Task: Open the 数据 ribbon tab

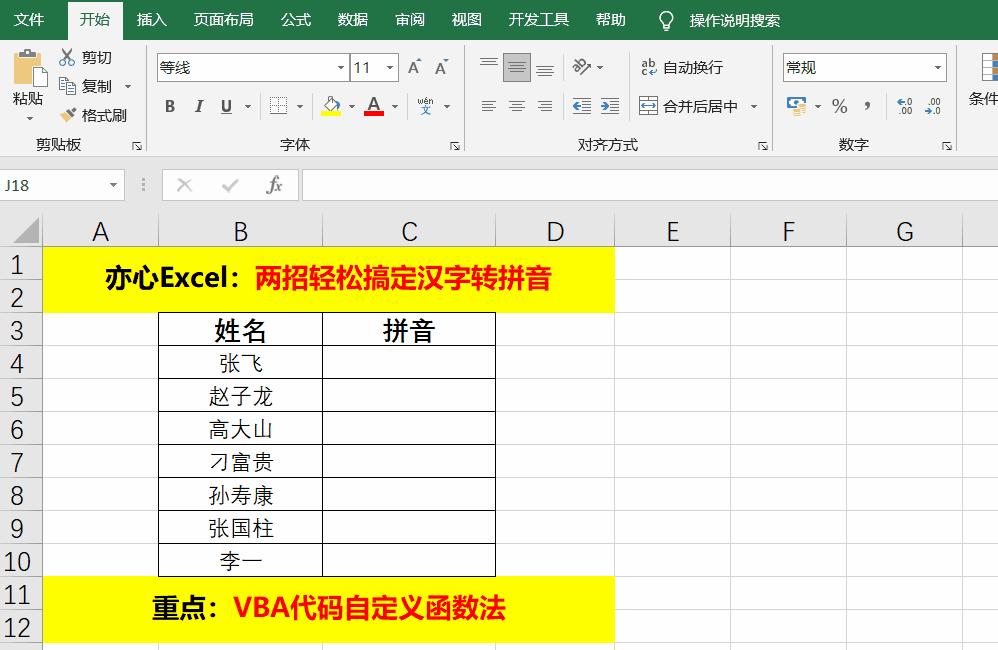Action: pos(352,18)
